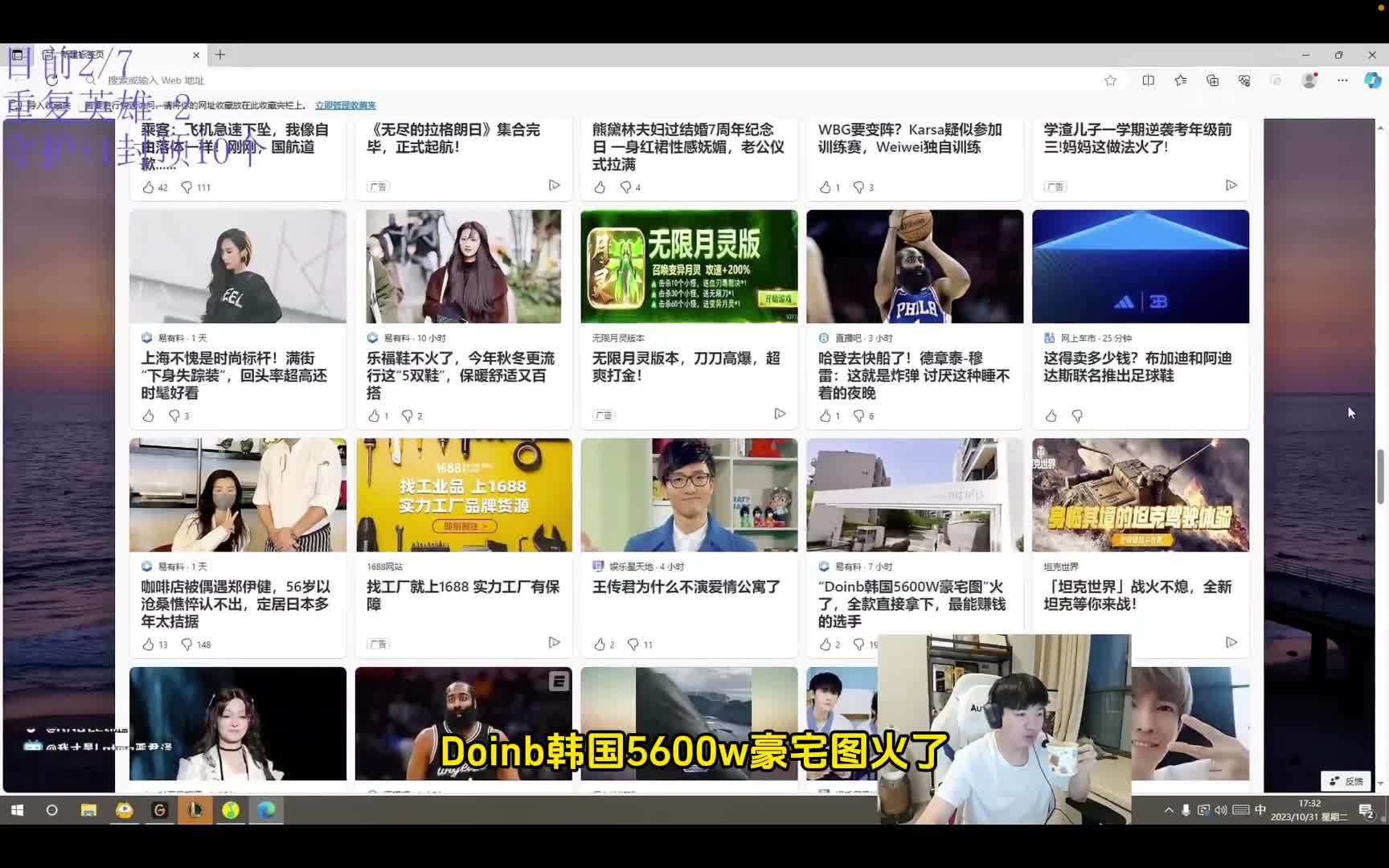The height and width of the screenshot is (868, 1389).
Task: Open the user profile avatar
Action: [x=1309, y=80]
